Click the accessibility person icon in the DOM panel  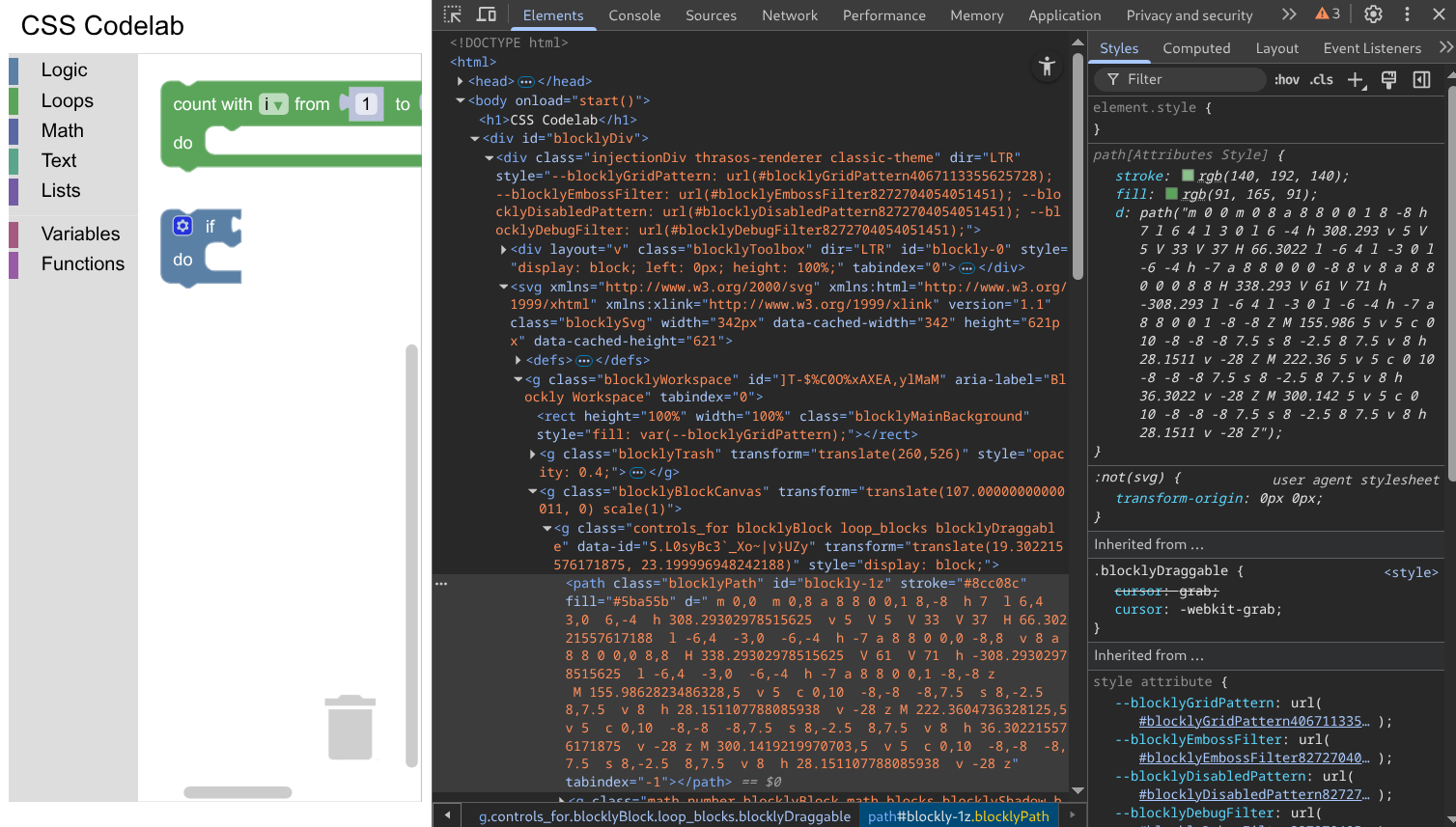tap(1047, 68)
